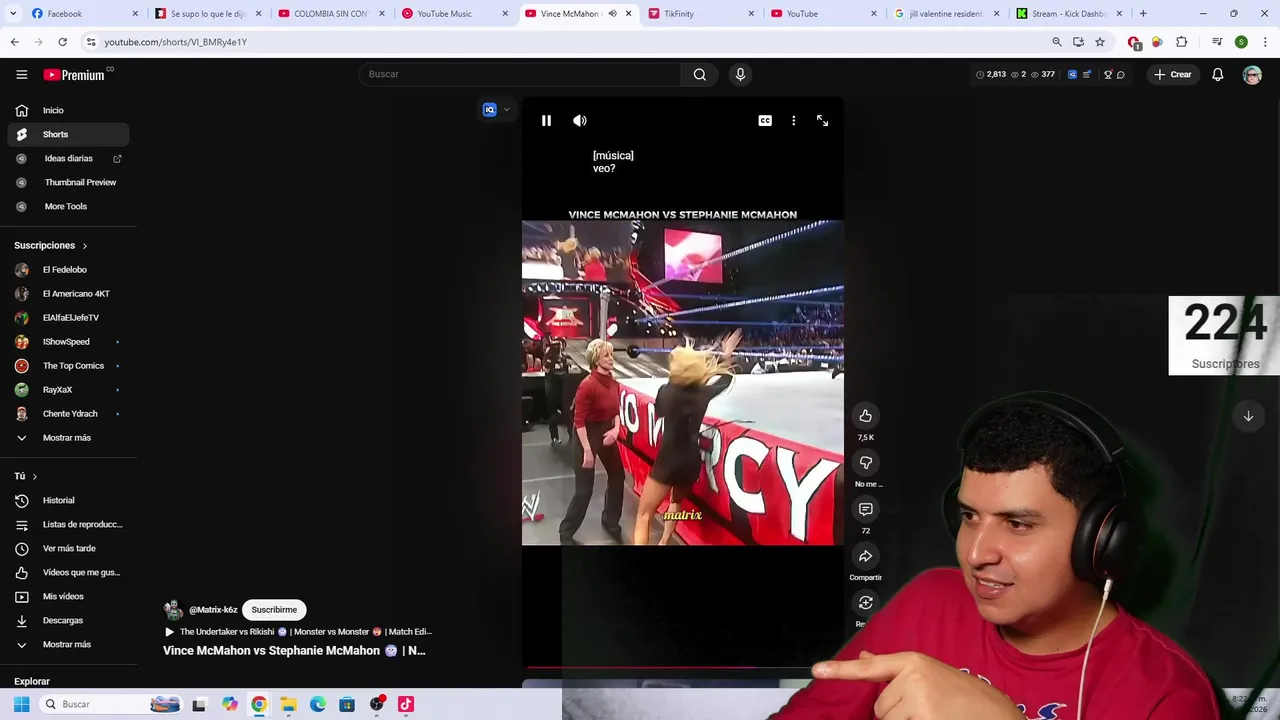Go to the next Short arrow
This screenshot has height=720, width=1280.
pyautogui.click(x=1248, y=416)
